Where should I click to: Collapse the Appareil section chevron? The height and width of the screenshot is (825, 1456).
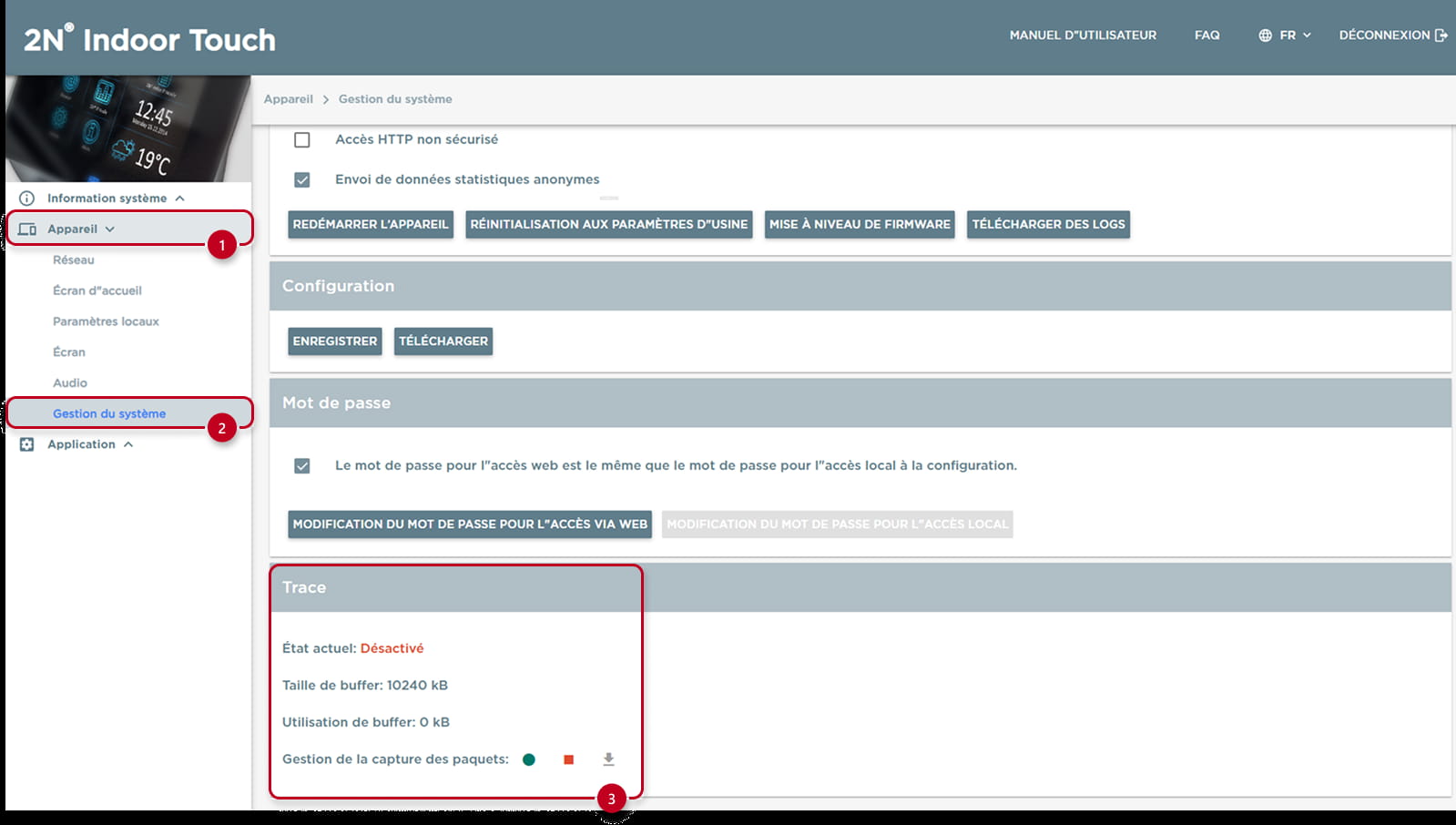pyautogui.click(x=110, y=229)
